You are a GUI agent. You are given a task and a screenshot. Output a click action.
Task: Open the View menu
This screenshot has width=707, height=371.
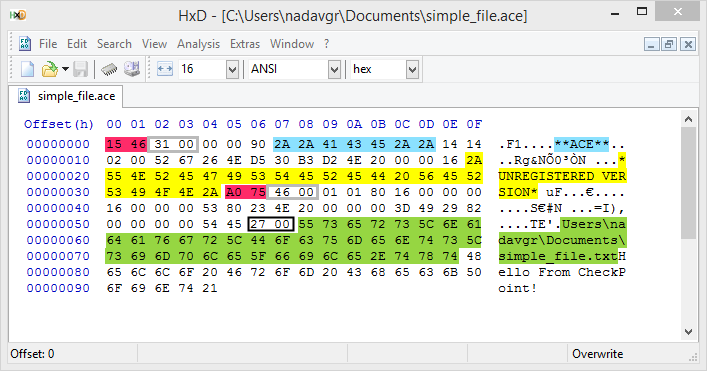tap(154, 44)
